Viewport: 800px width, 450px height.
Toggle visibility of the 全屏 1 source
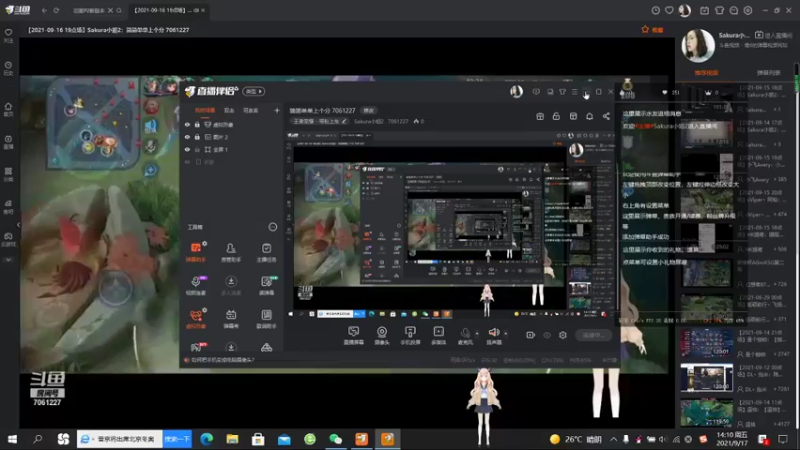[187, 149]
